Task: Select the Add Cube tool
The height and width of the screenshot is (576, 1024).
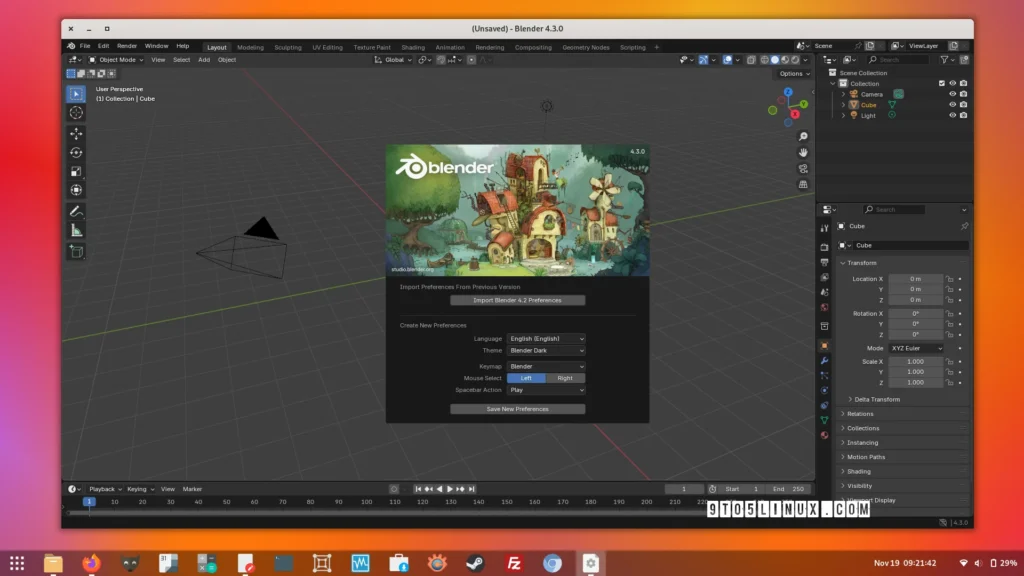Action: pos(76,251)
